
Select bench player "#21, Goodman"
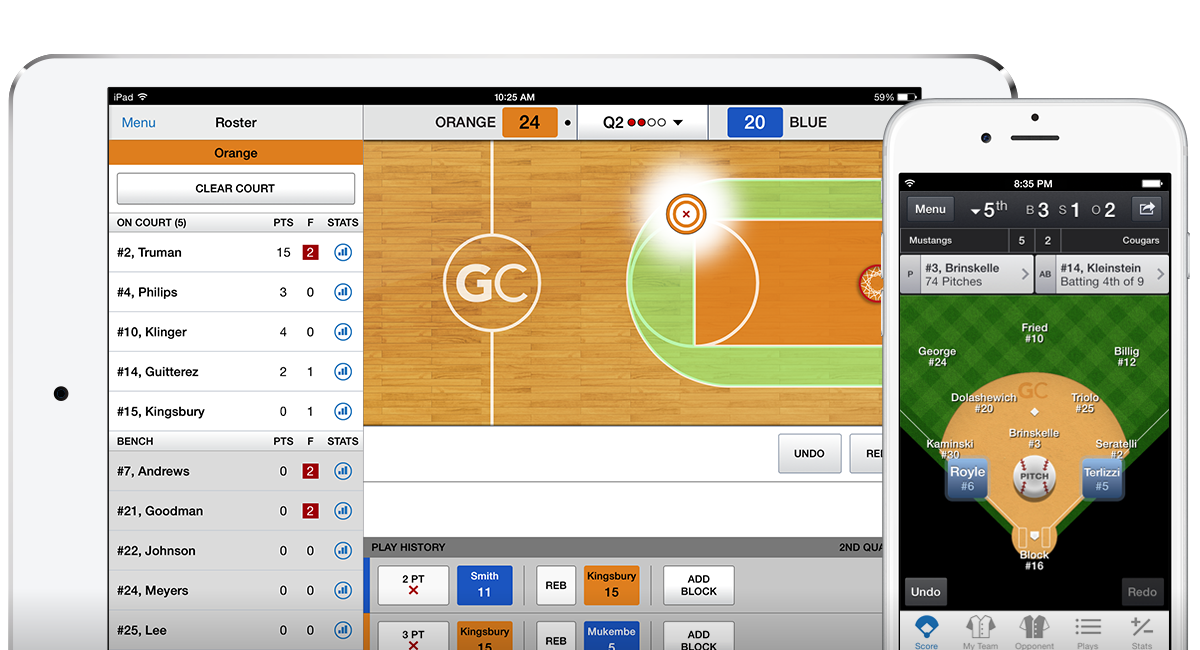point(236,511)
